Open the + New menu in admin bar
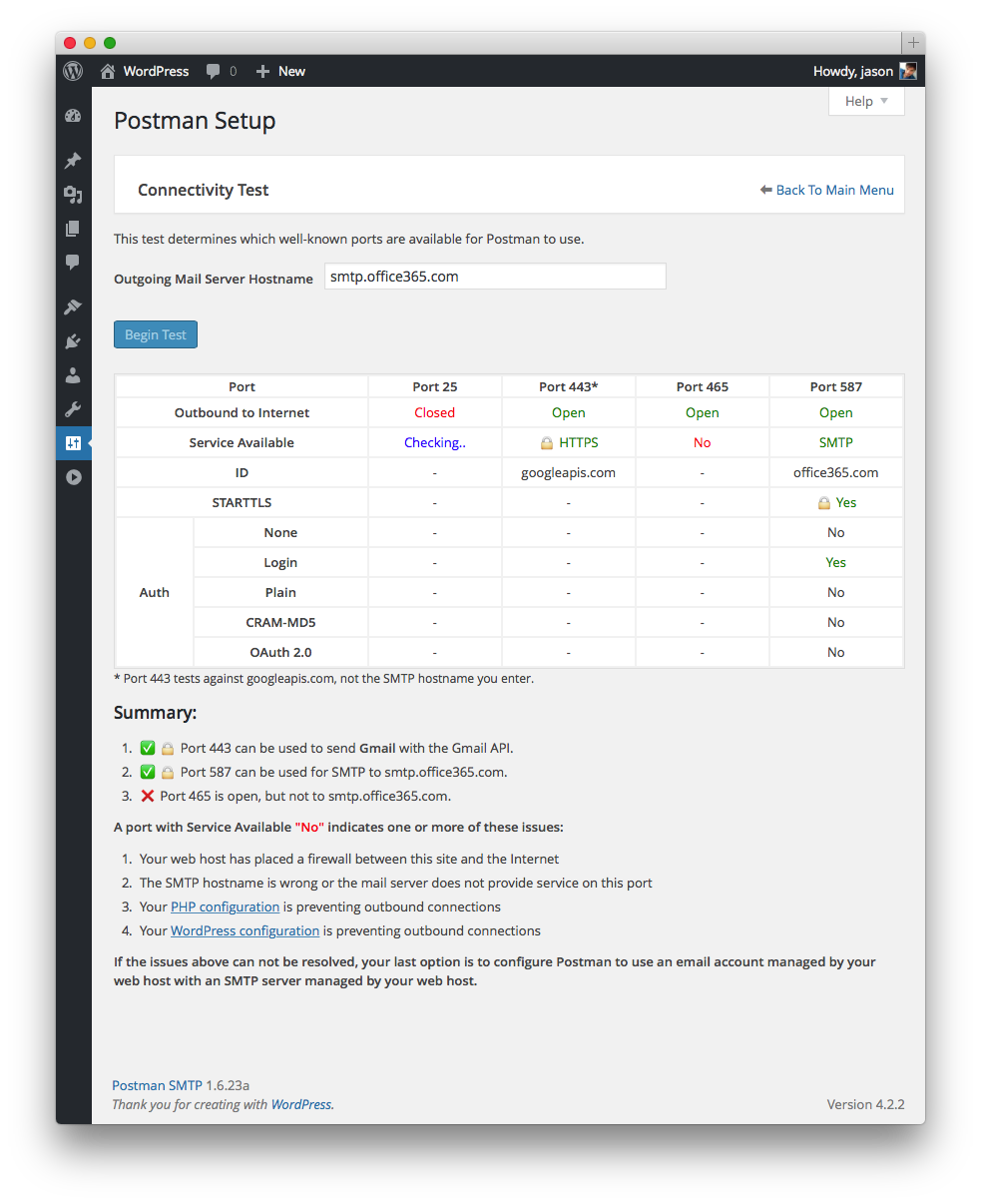The height and width of the screenshot is (1204, 981). [280, 71]
